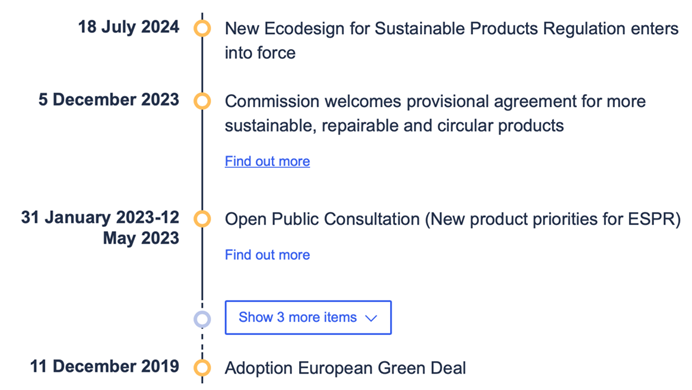
Task: Click the 11 December 2019 date label
Action: (x=105, y=367)
